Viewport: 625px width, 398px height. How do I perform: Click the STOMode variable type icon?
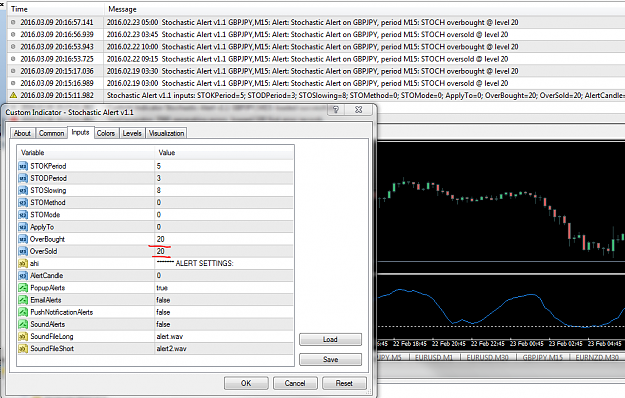(x=23, y=215)
